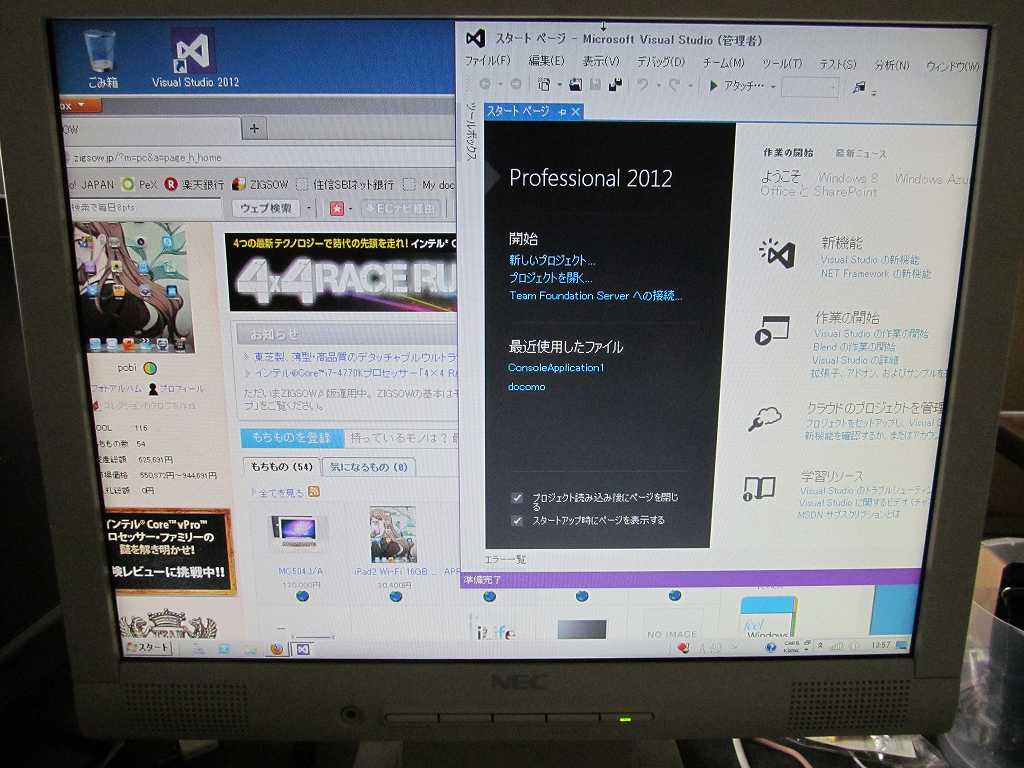Open recent file ConsoleApplication1
The height and width of the screenshot is (768, 1024).
(x=556, y=368)
